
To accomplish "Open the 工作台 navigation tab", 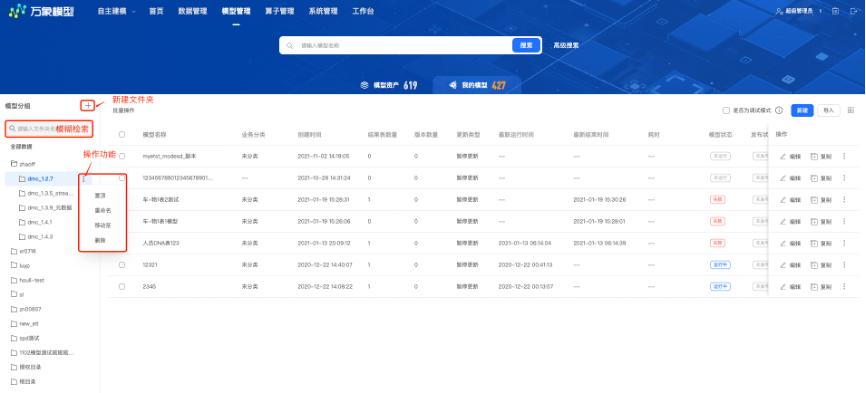I will (363, 11).
